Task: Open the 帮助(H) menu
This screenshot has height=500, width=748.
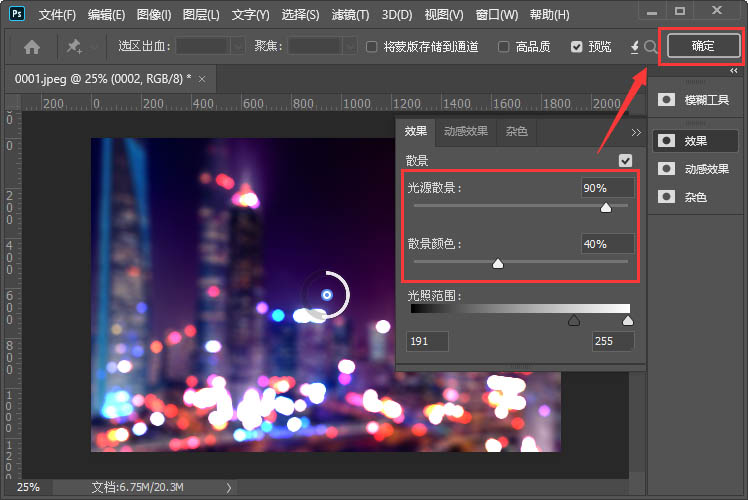Action: (x=550, y=15)
